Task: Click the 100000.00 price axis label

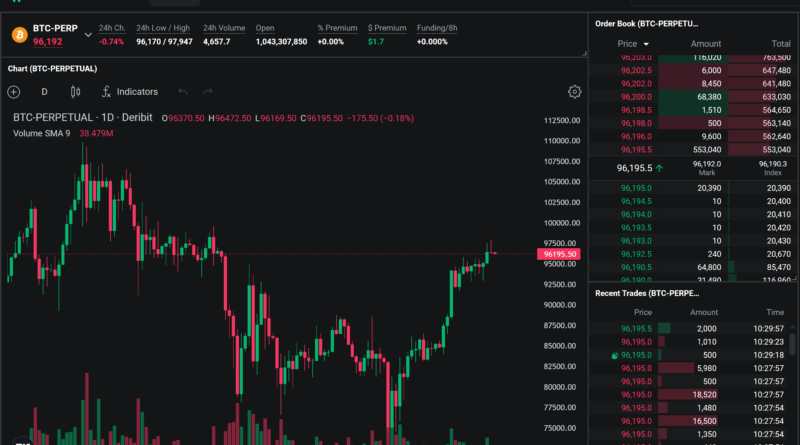Action: 562,223
